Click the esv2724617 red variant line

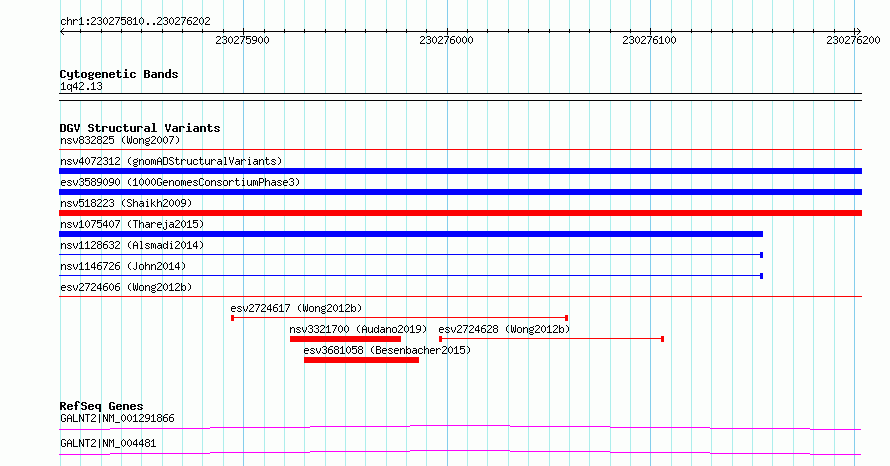coord(400,318)
